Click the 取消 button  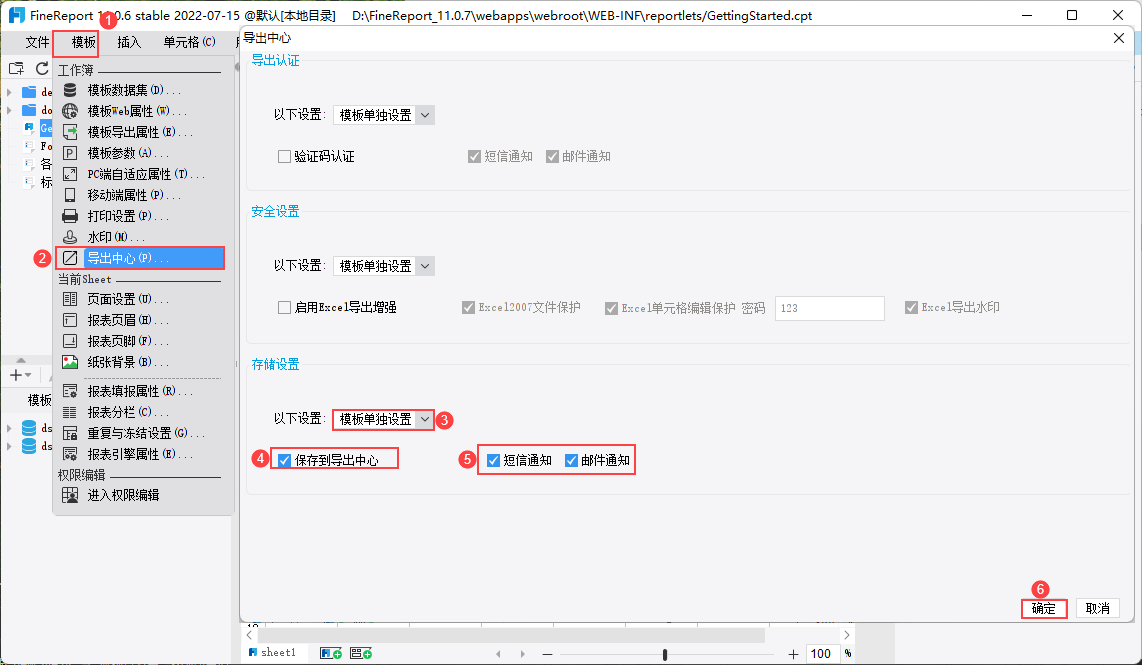pos(1098,609)
